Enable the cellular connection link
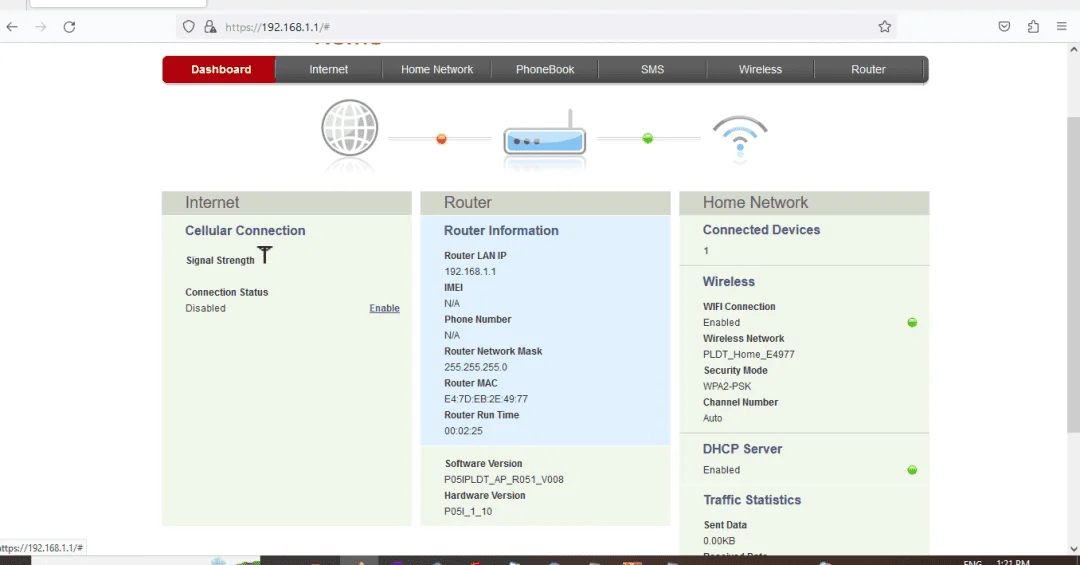The height and width of the screenshot is (565, 1080). pos(384,308)
